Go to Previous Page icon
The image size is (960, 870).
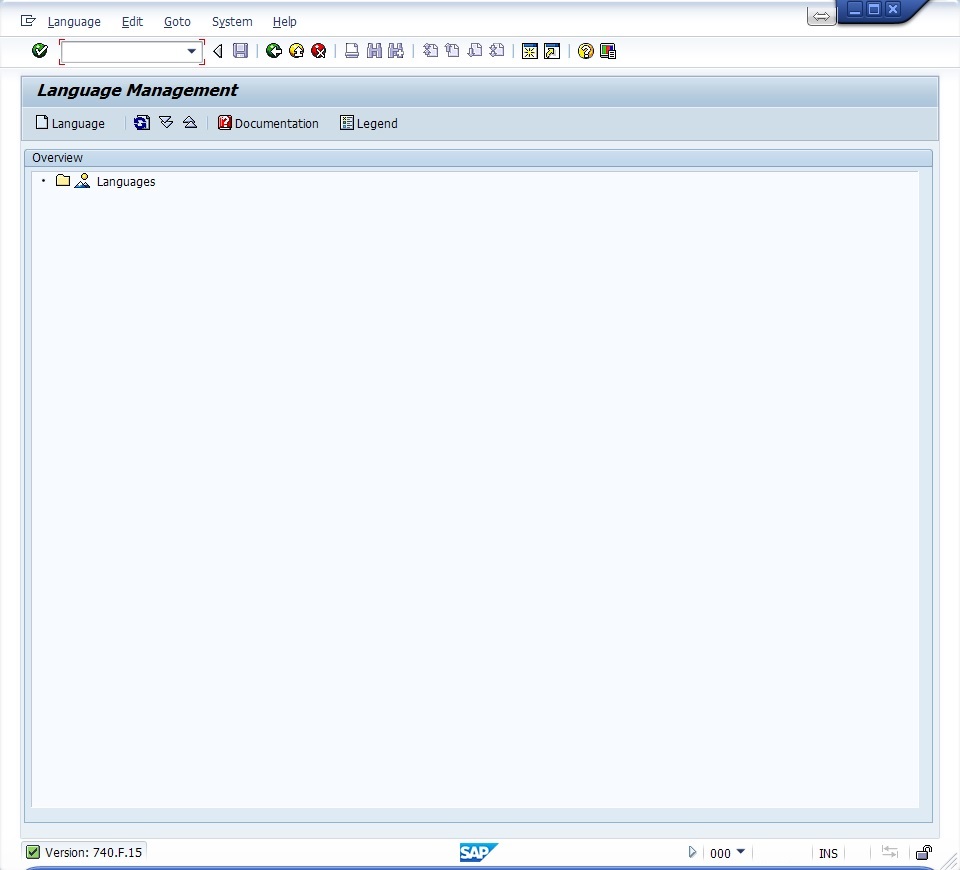tap(452, 51)
